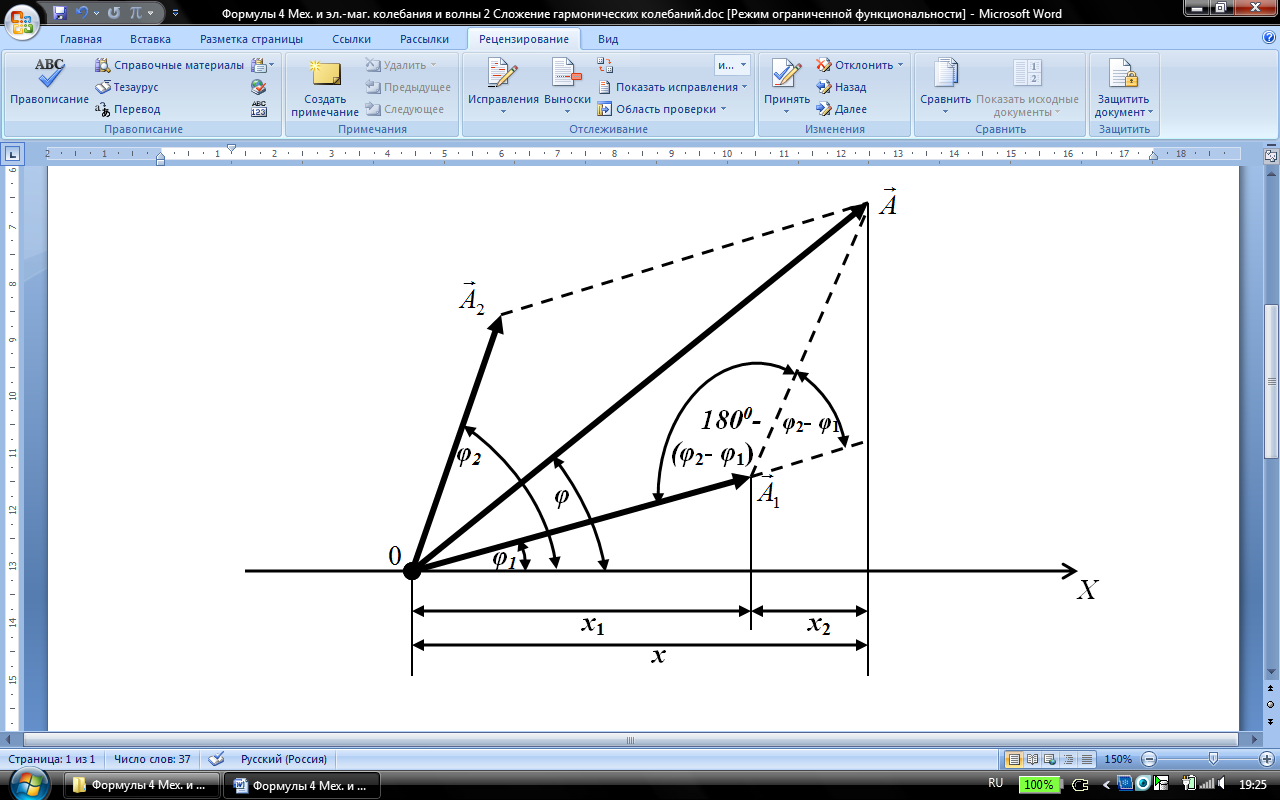Reject change with Отклонить
Viewport: 1280px width, 800px height.
point(853,65)
